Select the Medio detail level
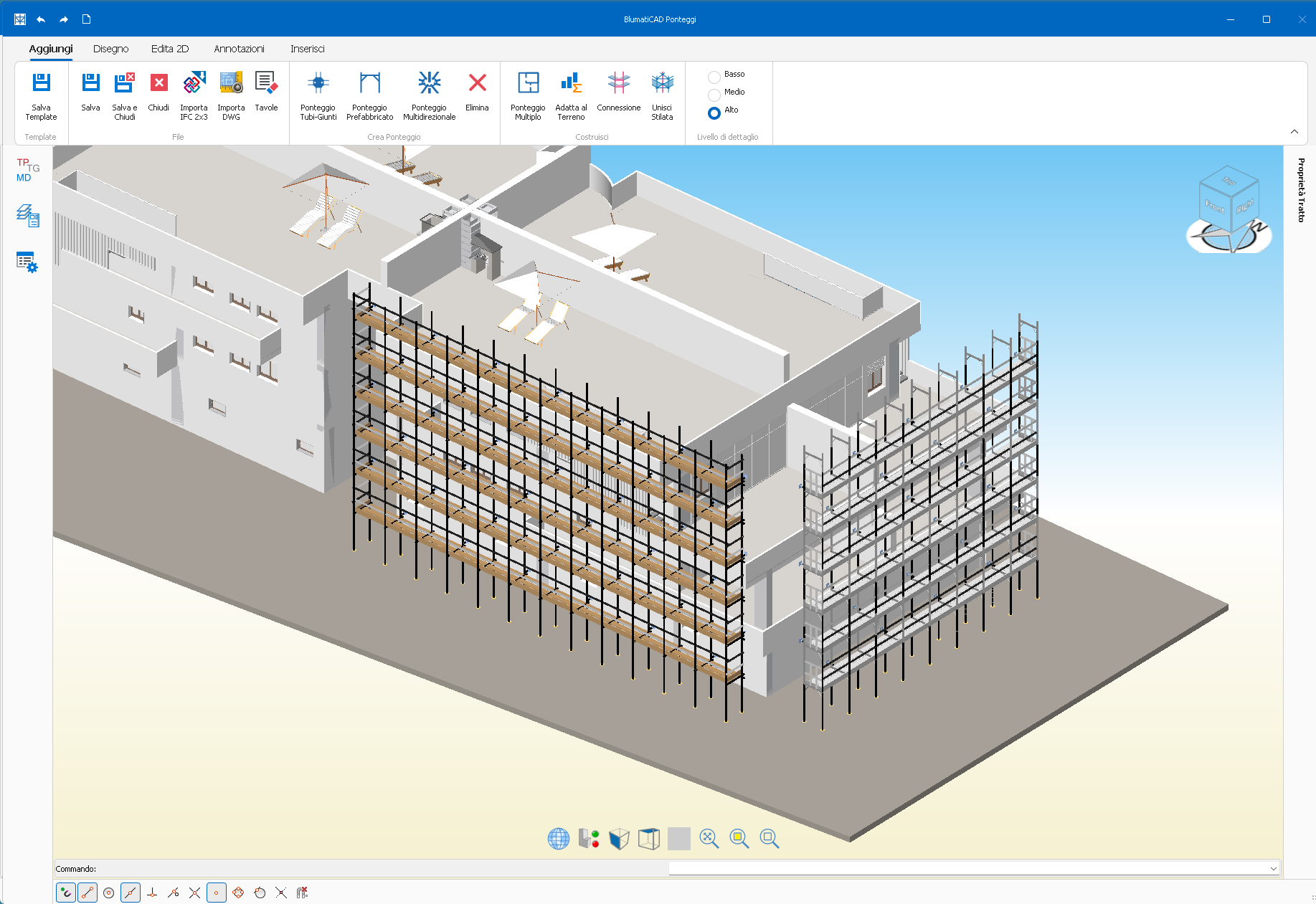This screenshot has height=904, width=1316. (x=714, y=95)
